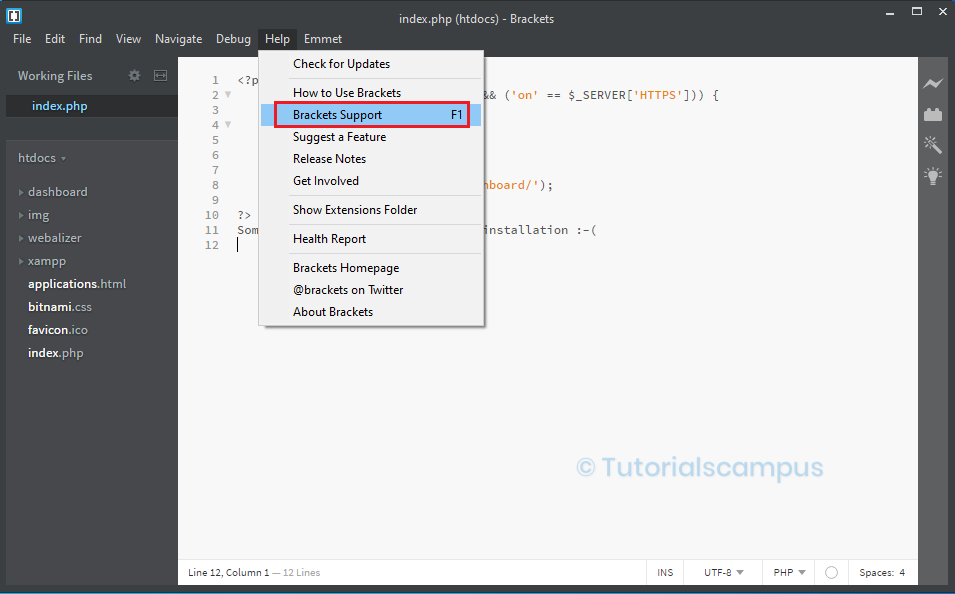Select Brackets Support menu item
This screenshot has width=955, height=594.
371,115
